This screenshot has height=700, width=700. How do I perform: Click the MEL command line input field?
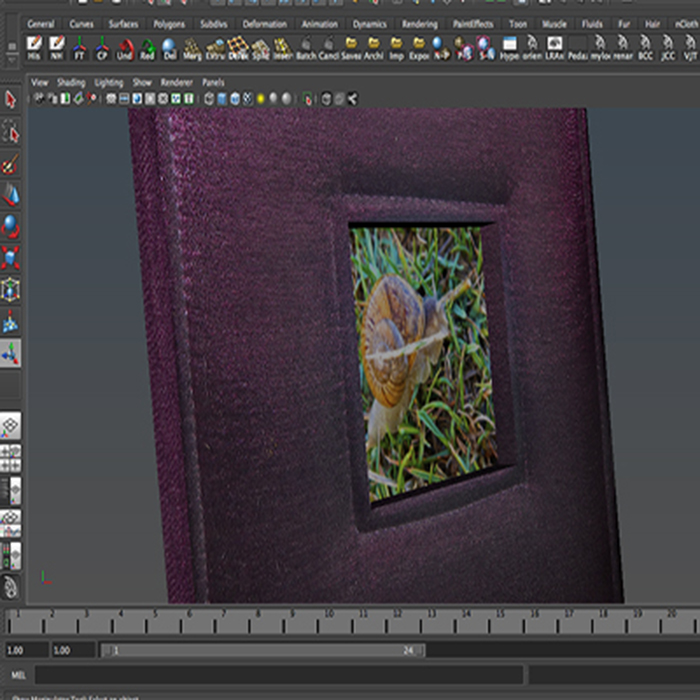pyautogui.click(x=279, y=675)
